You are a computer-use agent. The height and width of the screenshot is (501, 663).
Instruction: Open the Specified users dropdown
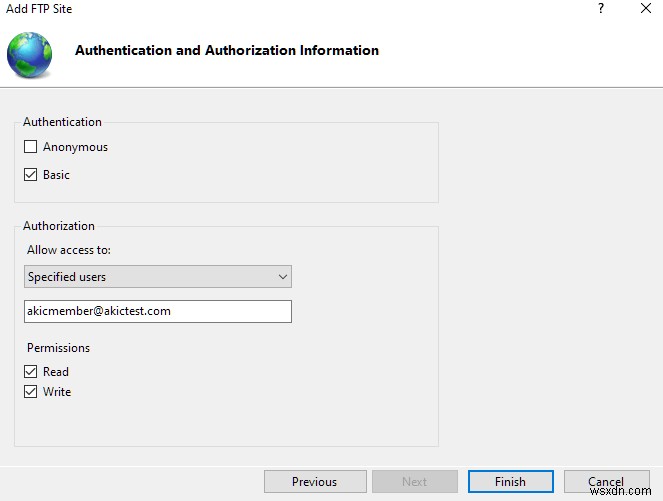[158, 277]
